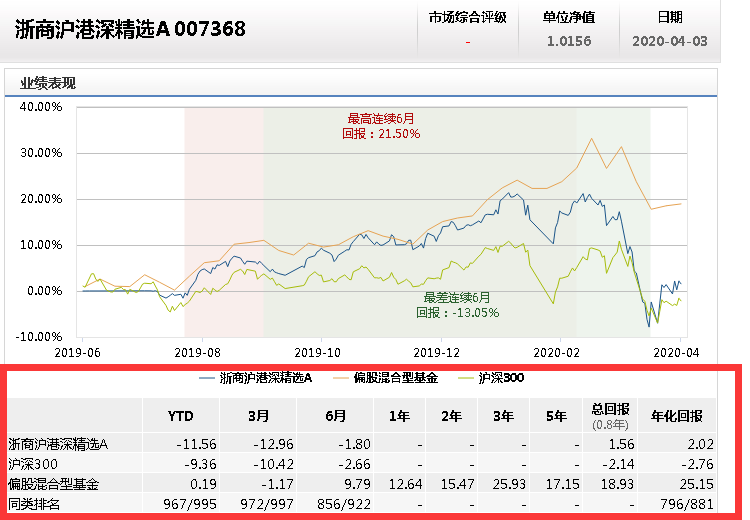Viewport: 750px width, 520px height.
Task: Select the 总回报 (0.8年) column header
Action: coord(610,416)
